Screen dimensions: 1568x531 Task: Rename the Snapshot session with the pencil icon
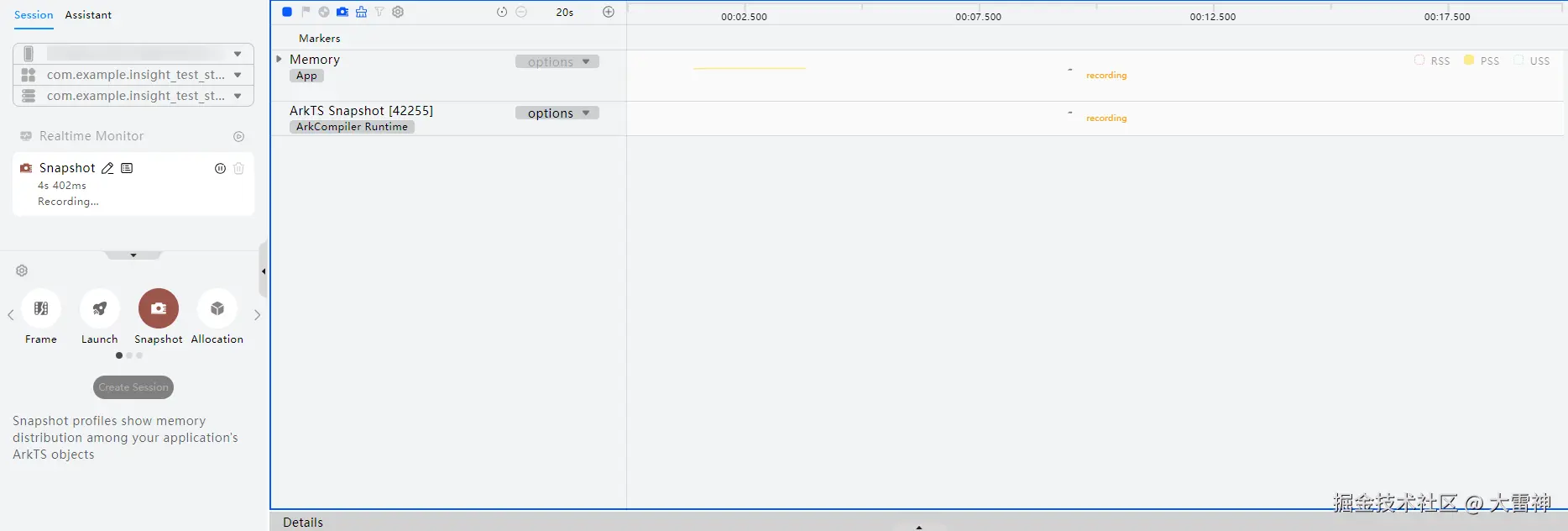[x=107, y=168]
